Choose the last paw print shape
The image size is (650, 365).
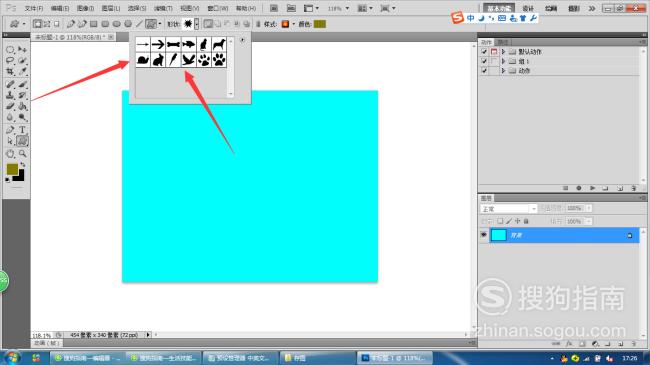click(219, 60)
